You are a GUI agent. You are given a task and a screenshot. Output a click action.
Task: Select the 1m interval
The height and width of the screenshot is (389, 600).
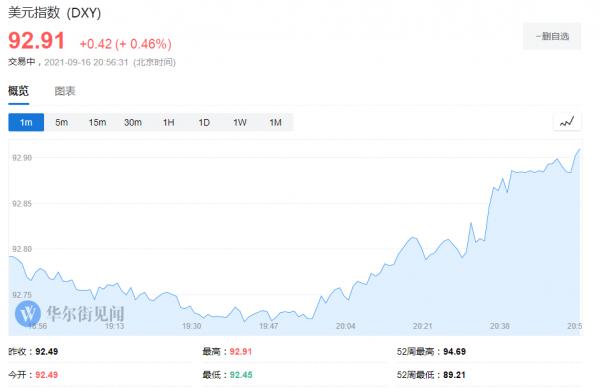point(26,122)
